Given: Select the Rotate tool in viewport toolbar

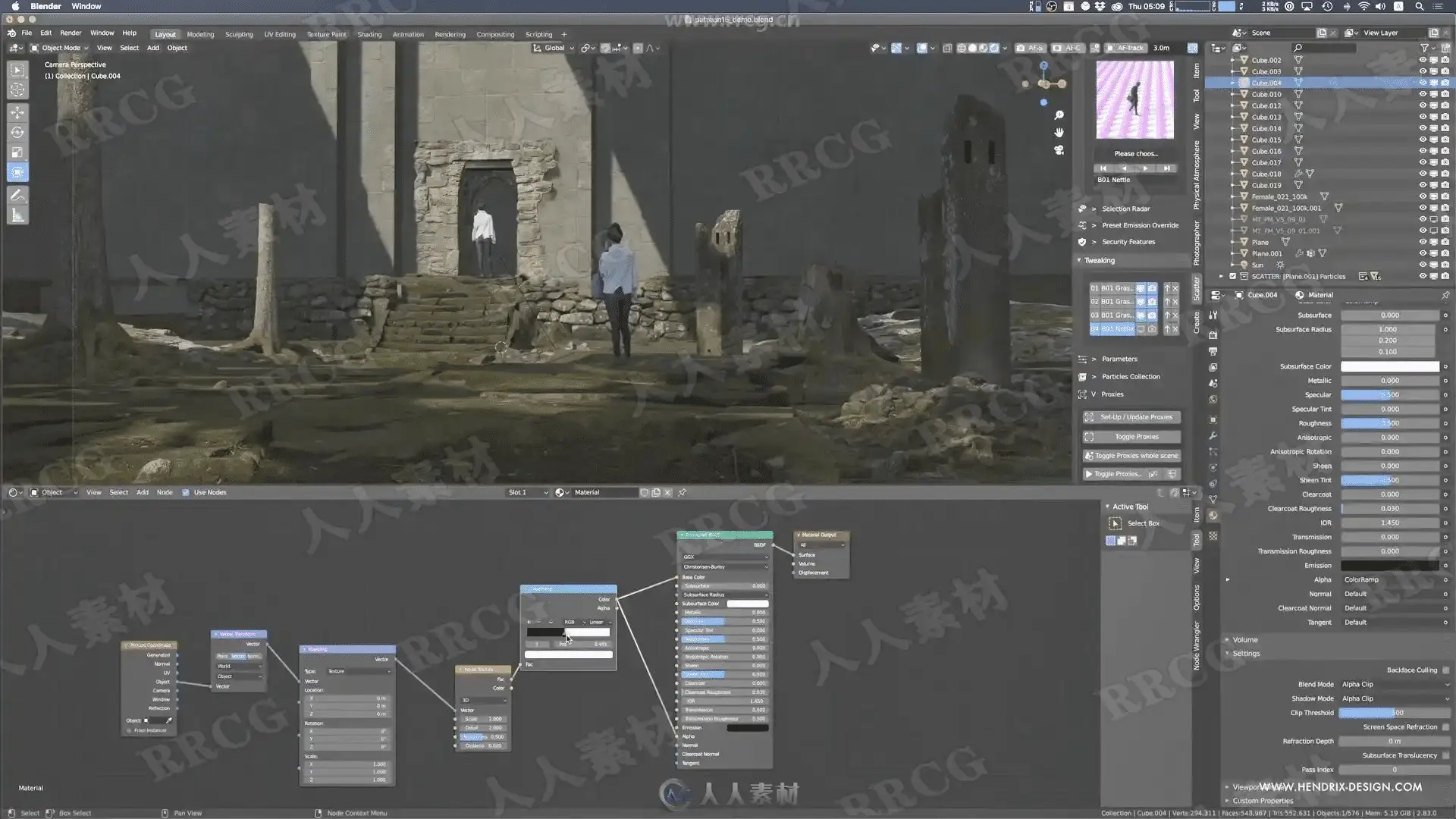Looking at the screenshot, I should (17, 132).
